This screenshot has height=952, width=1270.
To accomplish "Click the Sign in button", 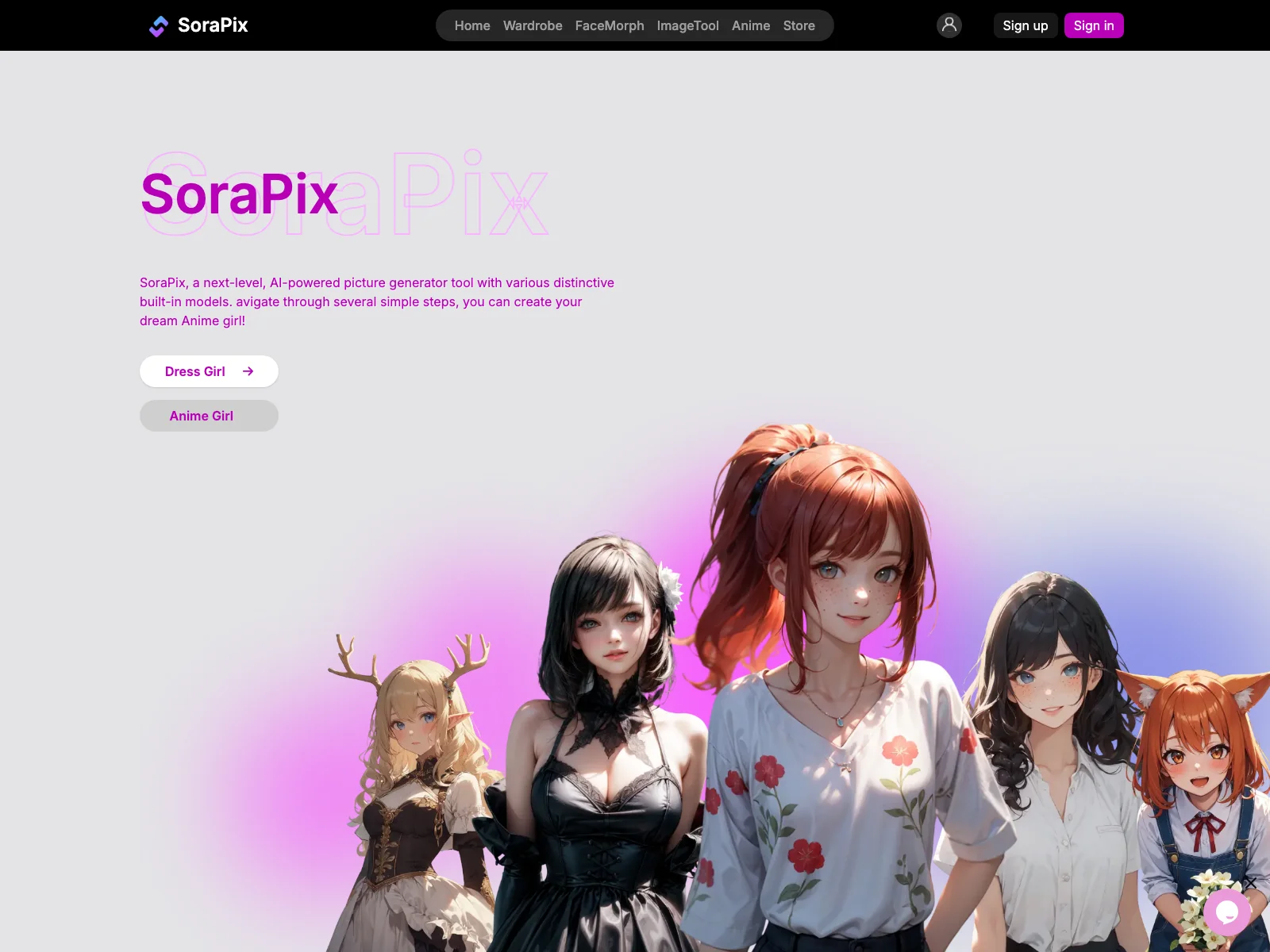I will click(1094, 25).
